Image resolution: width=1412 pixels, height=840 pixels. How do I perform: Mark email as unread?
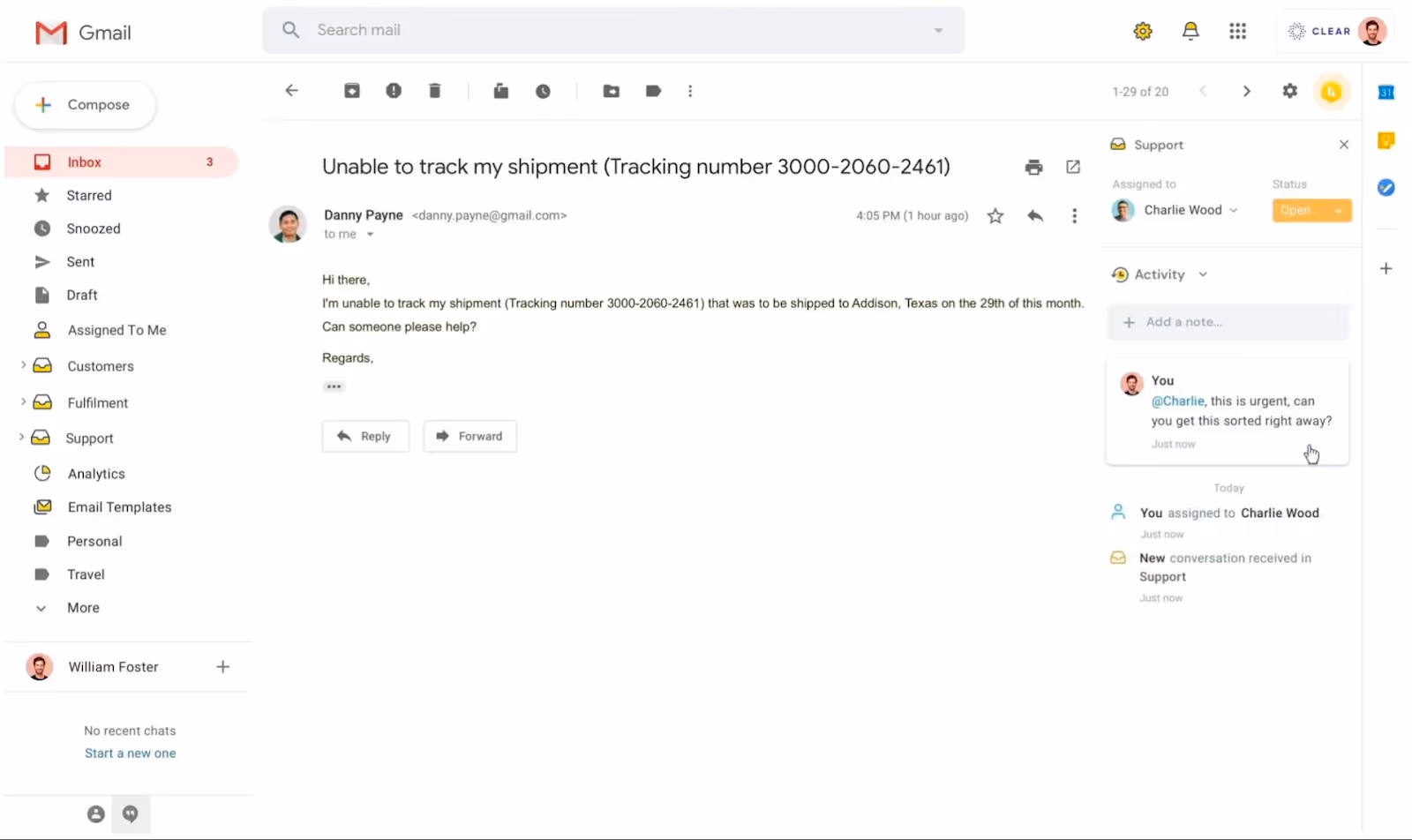501,91
